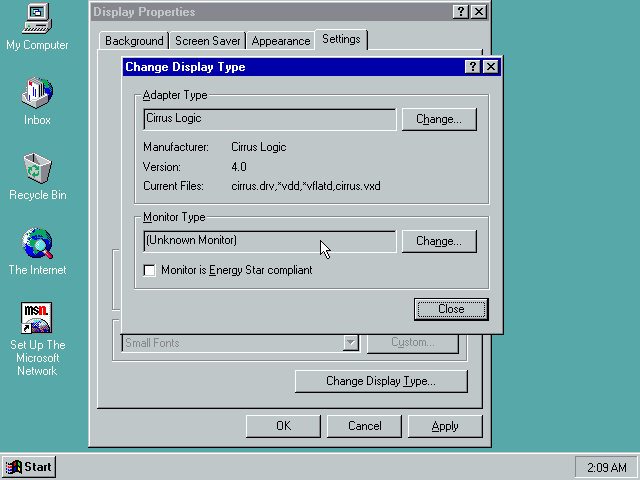
Task: Click the Current Files value cirrus.drv text
Action: point(306,186)
